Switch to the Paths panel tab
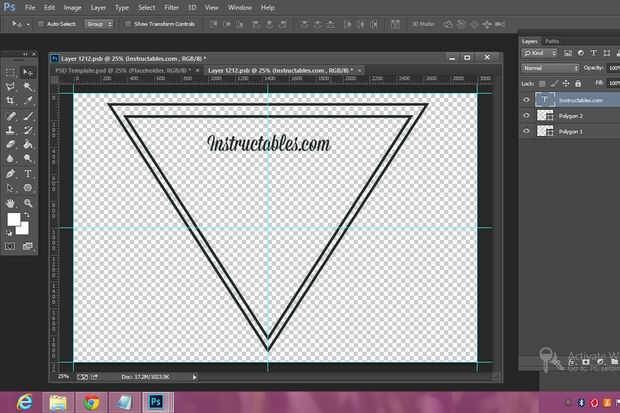This screenshot has height=413, width=620. coord(552,41)
